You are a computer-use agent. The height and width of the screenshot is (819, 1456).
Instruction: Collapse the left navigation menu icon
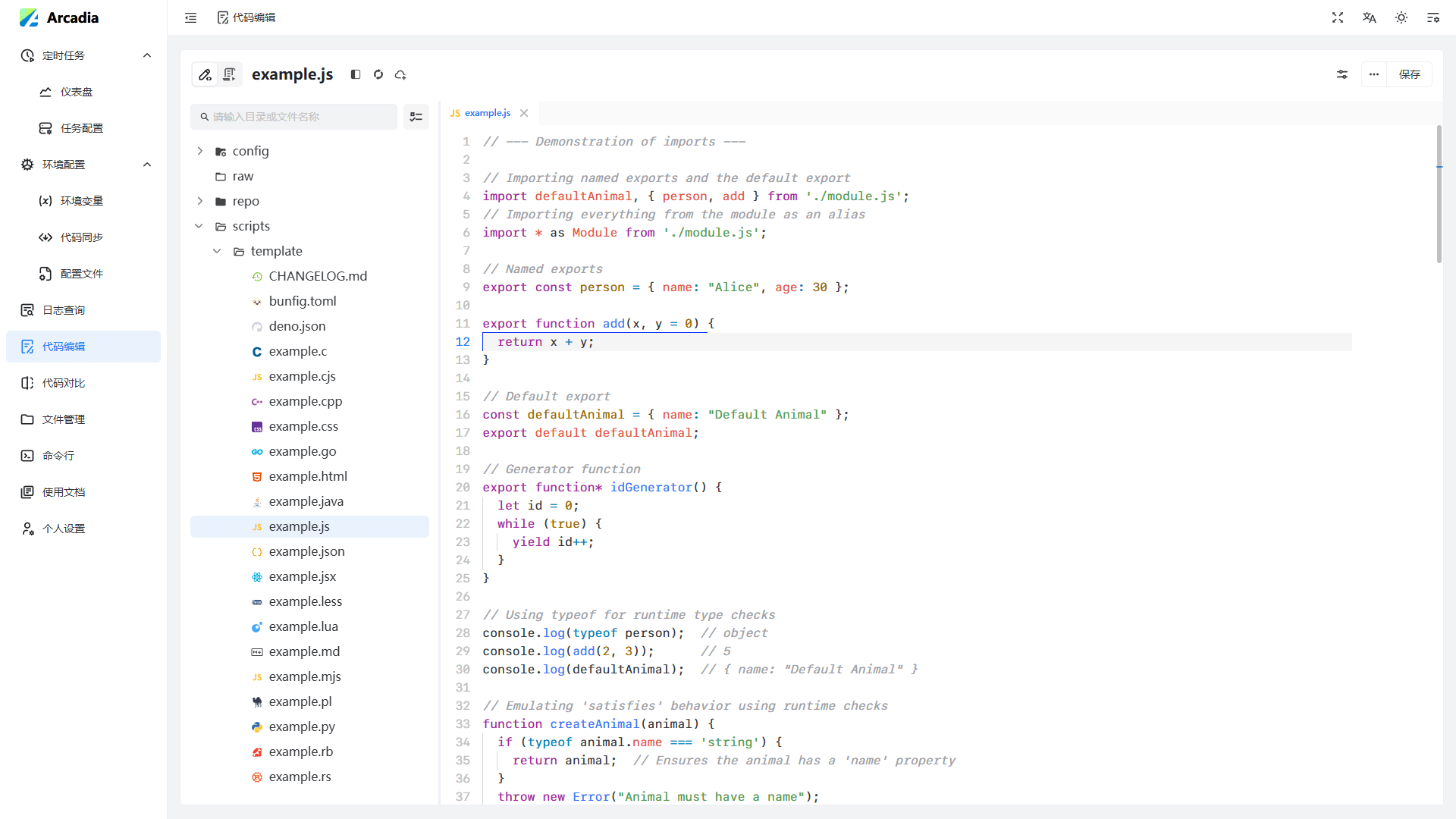pos(190,17)
